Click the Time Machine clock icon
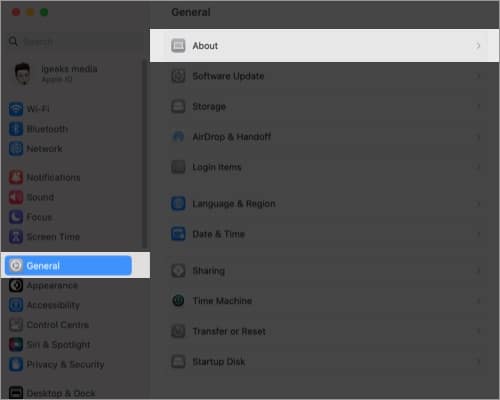The width and height of the screenshot is (500, 400). pyautogui.click(x=178, y=301)
